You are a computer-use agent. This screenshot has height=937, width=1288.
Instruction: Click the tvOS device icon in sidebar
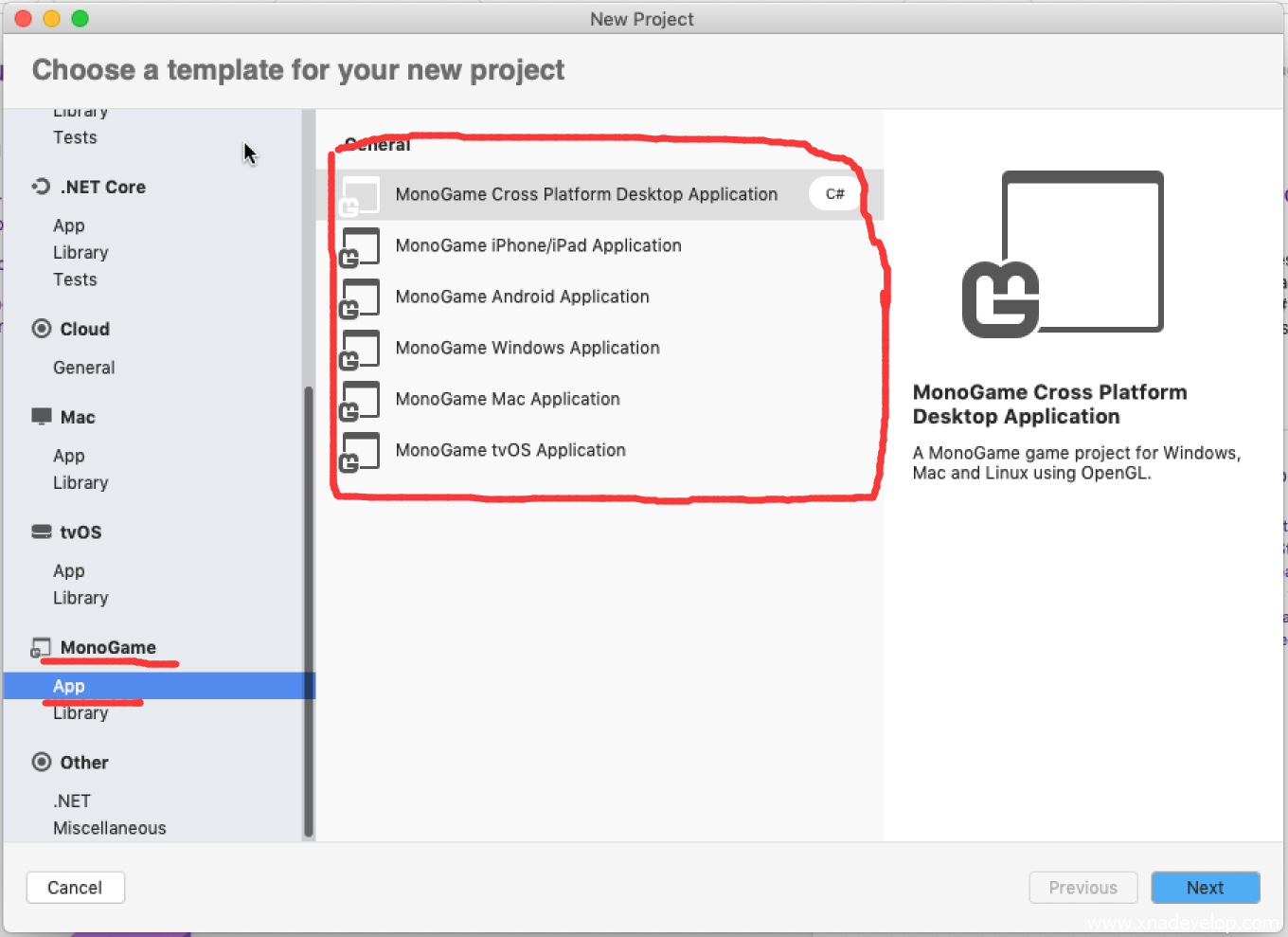click(42, 532)
